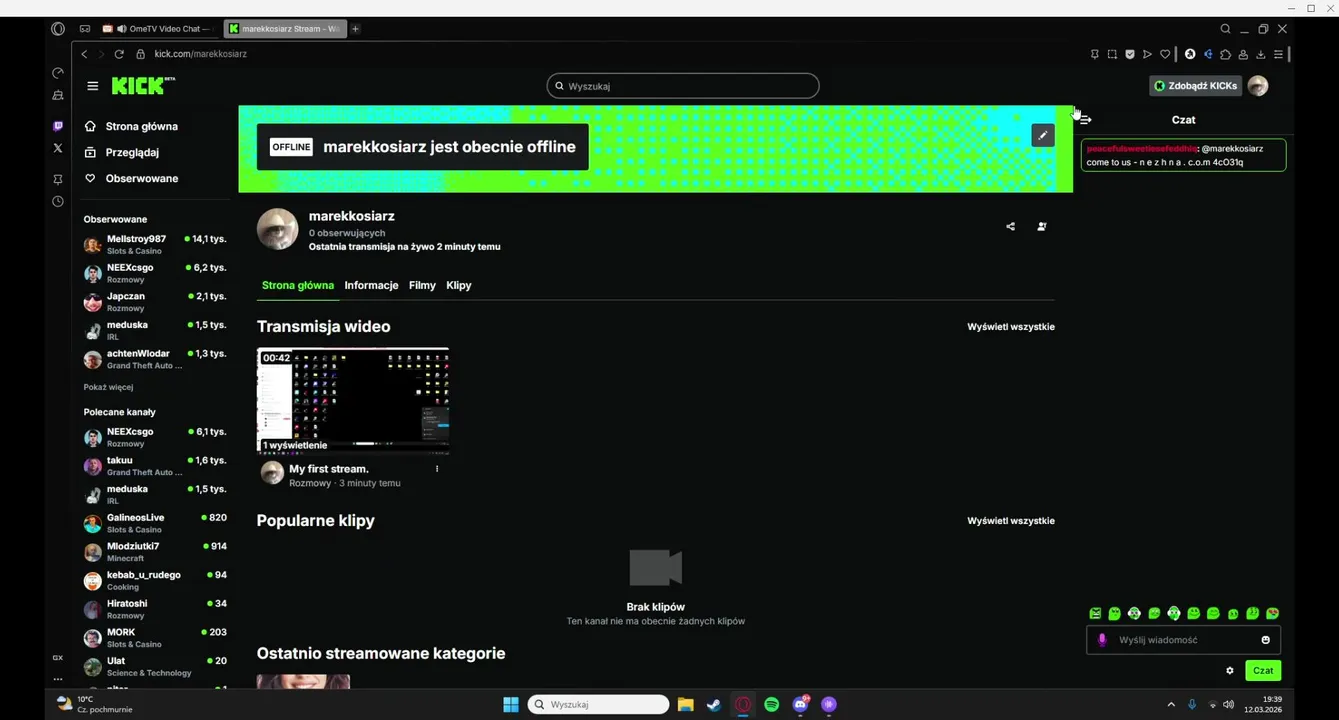
Task: Click the Wyszukaj search box on Kick
Action: pyautogui.click(x=683, y=86)
